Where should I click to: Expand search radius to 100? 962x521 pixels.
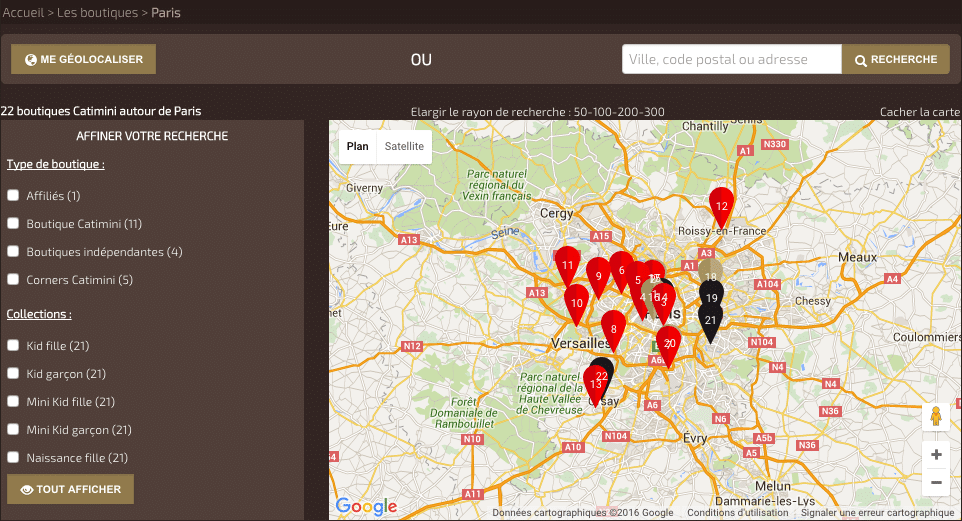[x=599, y=112]
